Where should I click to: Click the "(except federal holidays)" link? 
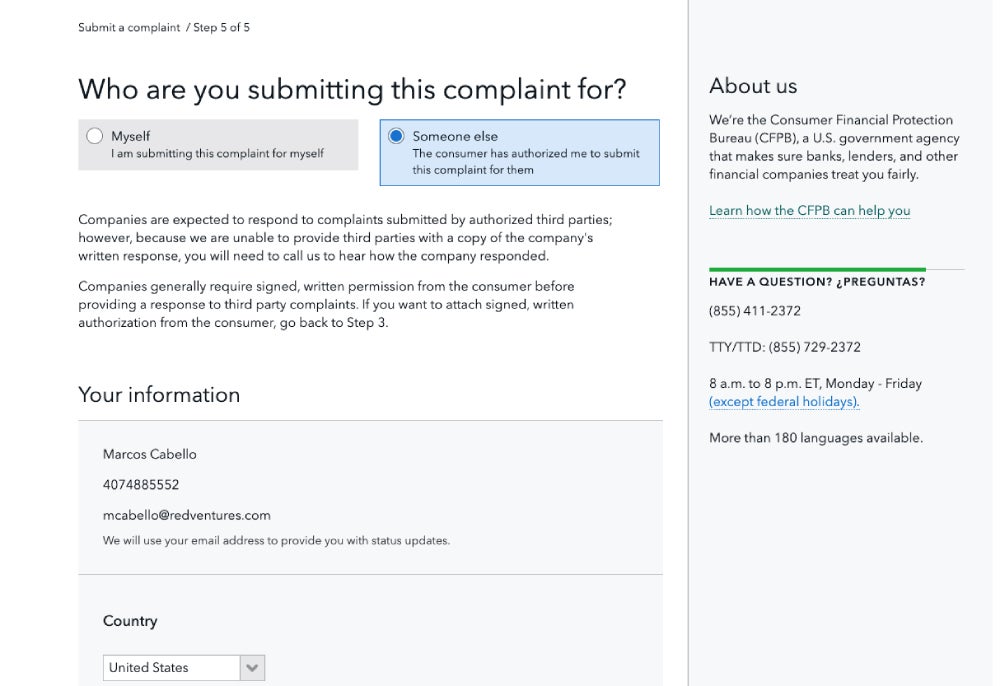click(784, 402)
